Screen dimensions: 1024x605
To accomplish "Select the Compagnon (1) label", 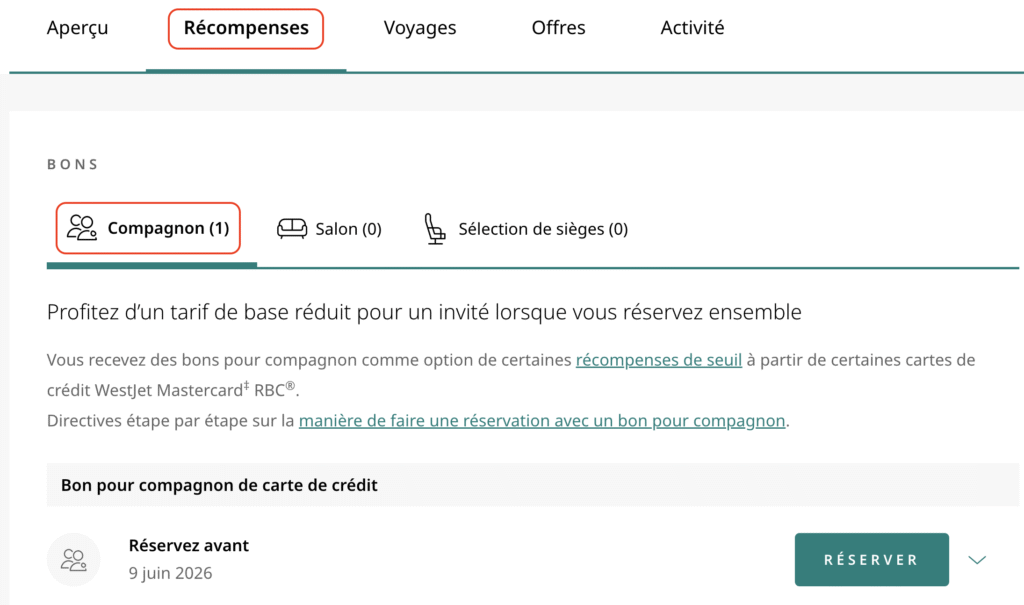I will tap(169, 228).
